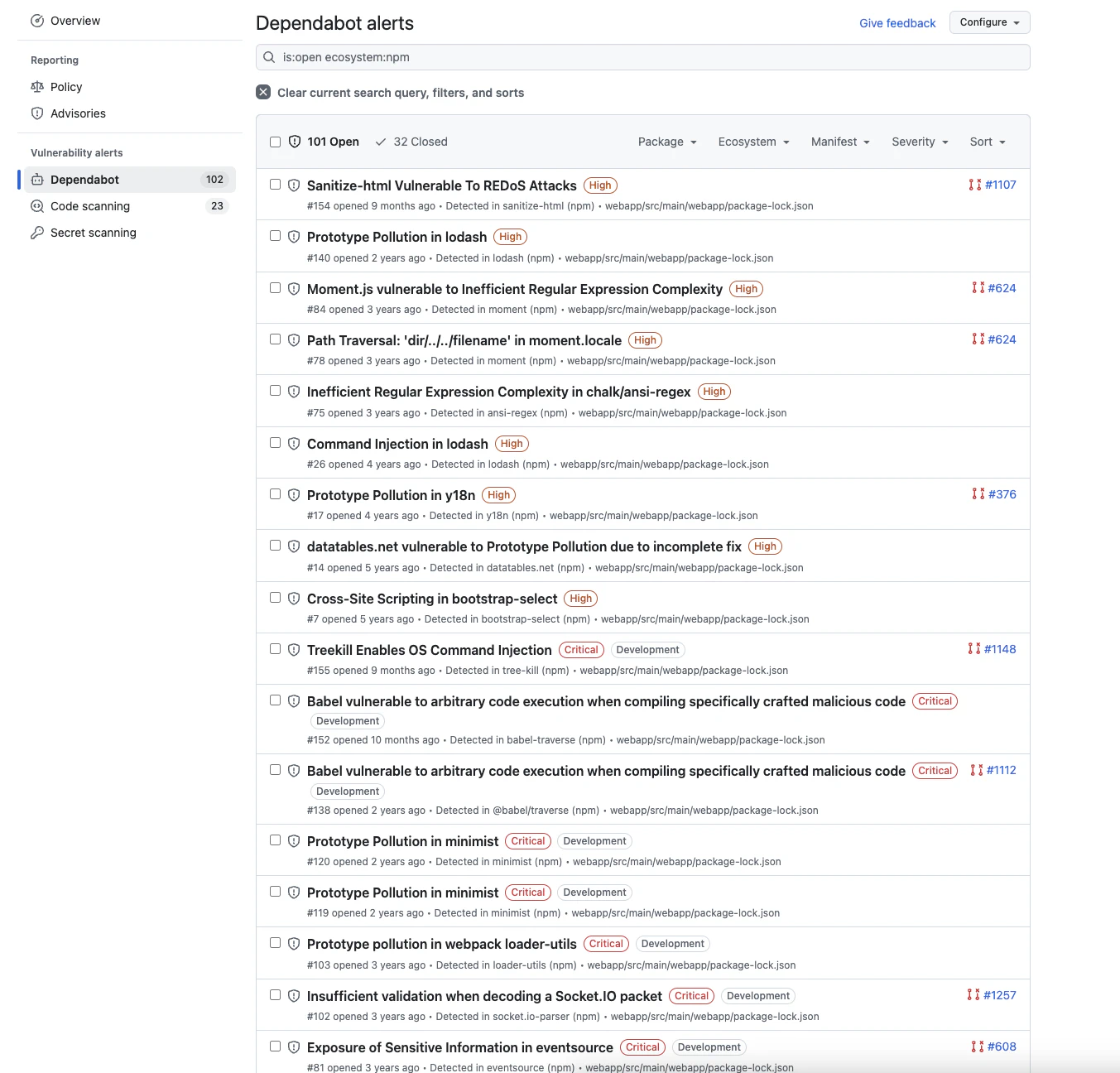Screen dimensions: 1120x1073
Task: Check the chalk/ansi-regex alert checkbox
Action: tap(276, 391)
